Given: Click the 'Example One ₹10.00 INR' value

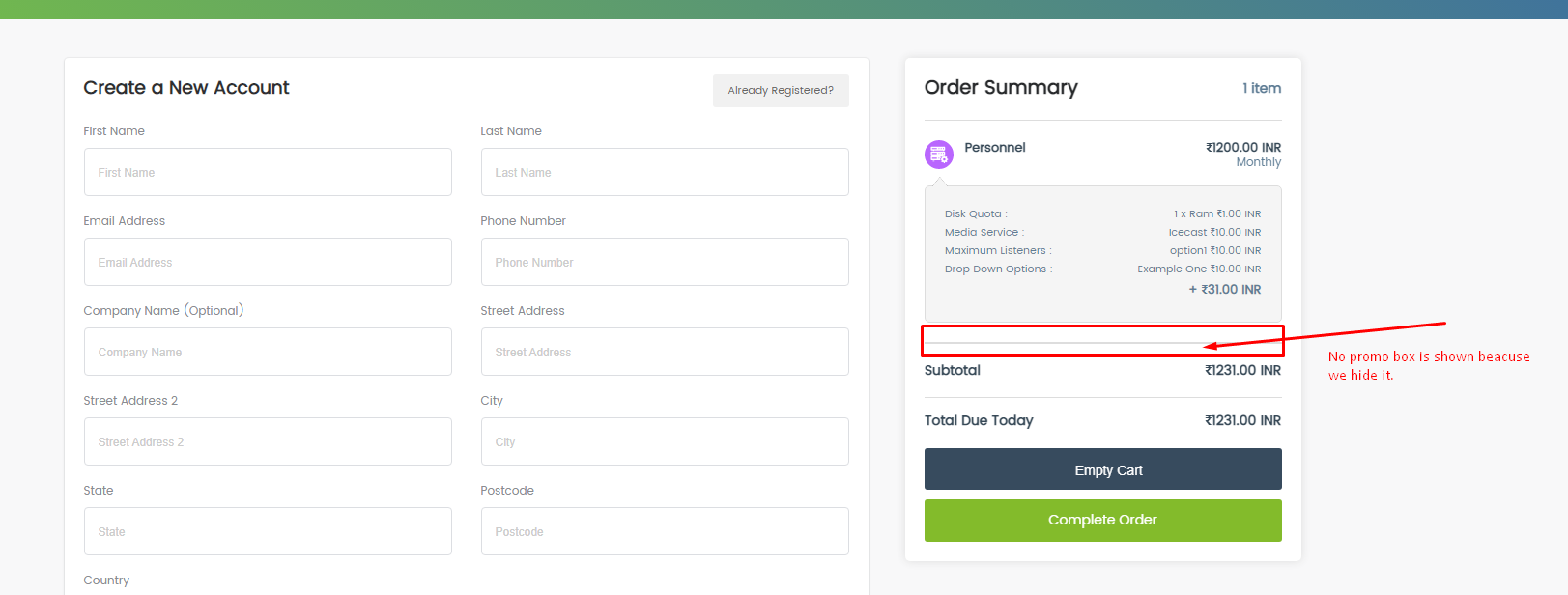Looking at the screenshot, I should click(x=1199, y=269).
